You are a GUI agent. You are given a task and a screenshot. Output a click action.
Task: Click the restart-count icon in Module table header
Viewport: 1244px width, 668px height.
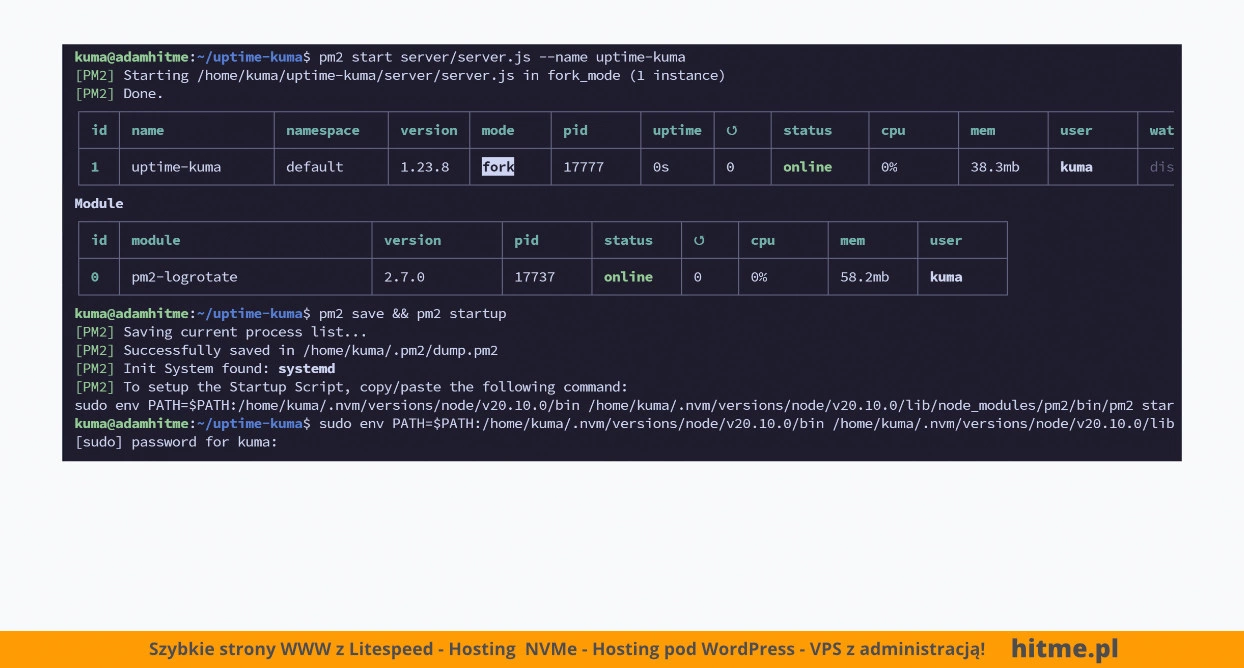699,241
